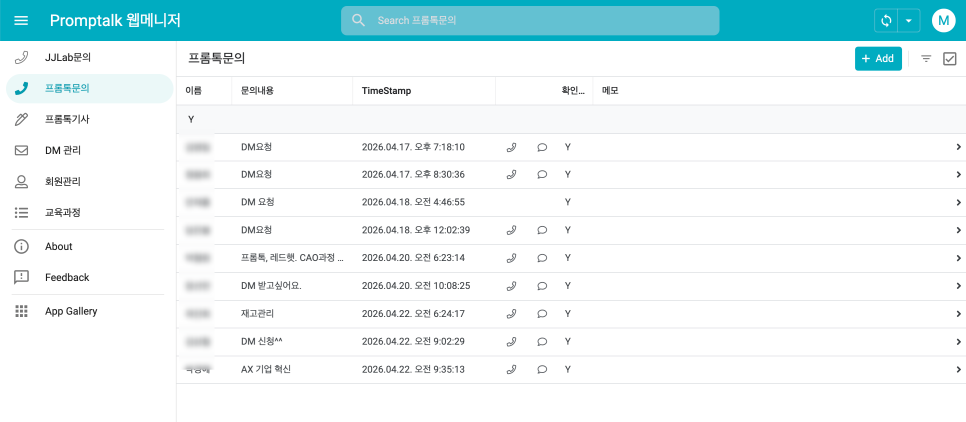
Task: Click the JJLab문의 phone icon
Action: pyautogui.click(x=21, y=57)
